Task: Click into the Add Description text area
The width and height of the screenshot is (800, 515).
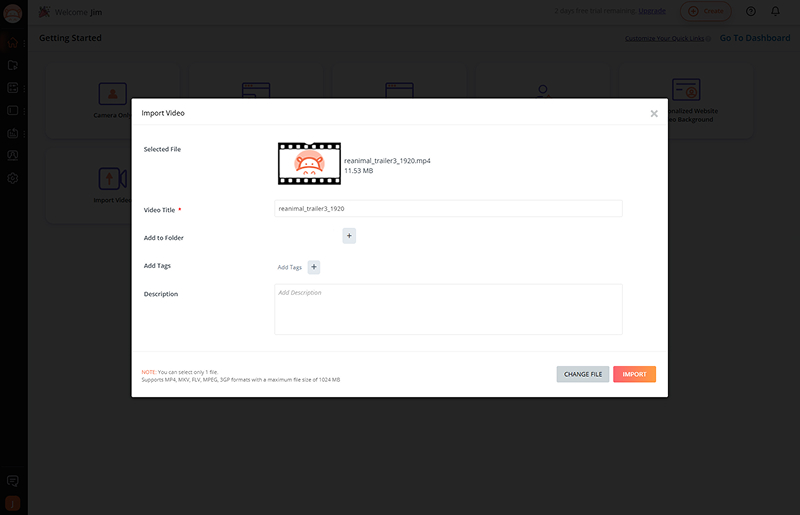Action: pyautogui.click(x=448, y=310)
